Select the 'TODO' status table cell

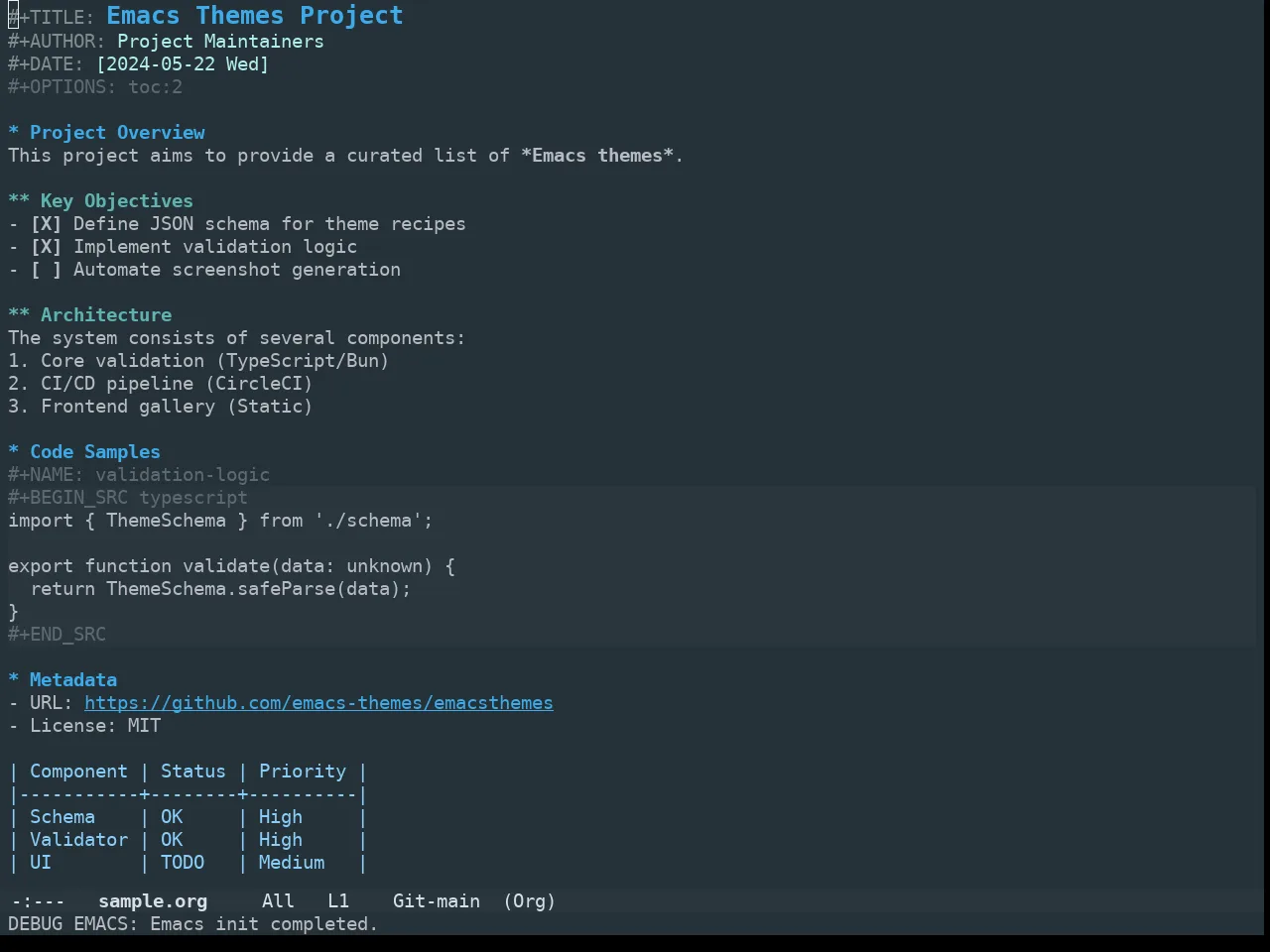click(x=183, y=863)
